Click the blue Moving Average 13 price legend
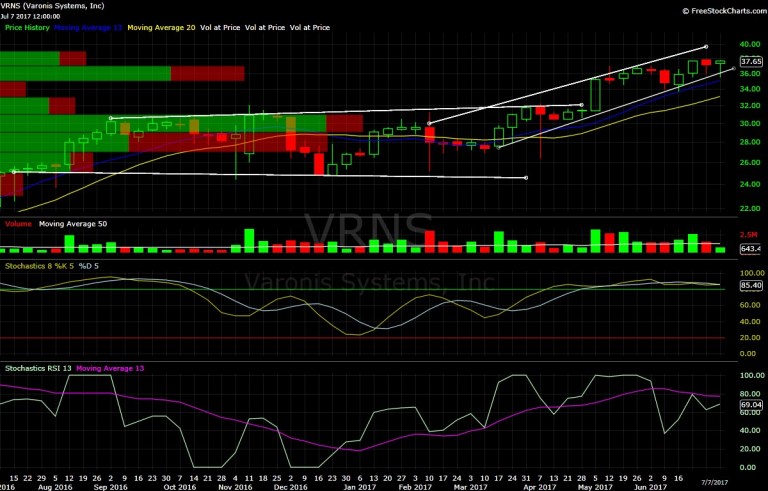768x491 pixels. 88,27
